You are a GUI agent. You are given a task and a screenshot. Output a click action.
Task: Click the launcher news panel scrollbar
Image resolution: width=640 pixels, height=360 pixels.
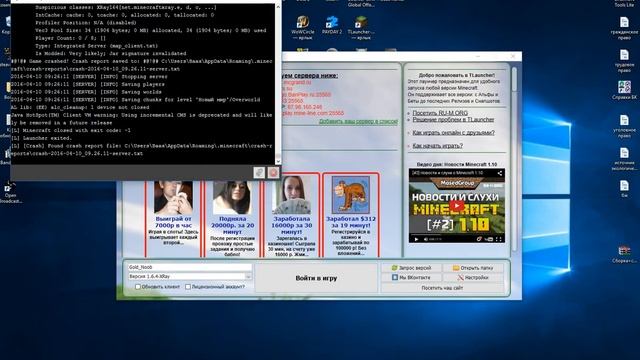pyautogui.click(x=514, y=159)
